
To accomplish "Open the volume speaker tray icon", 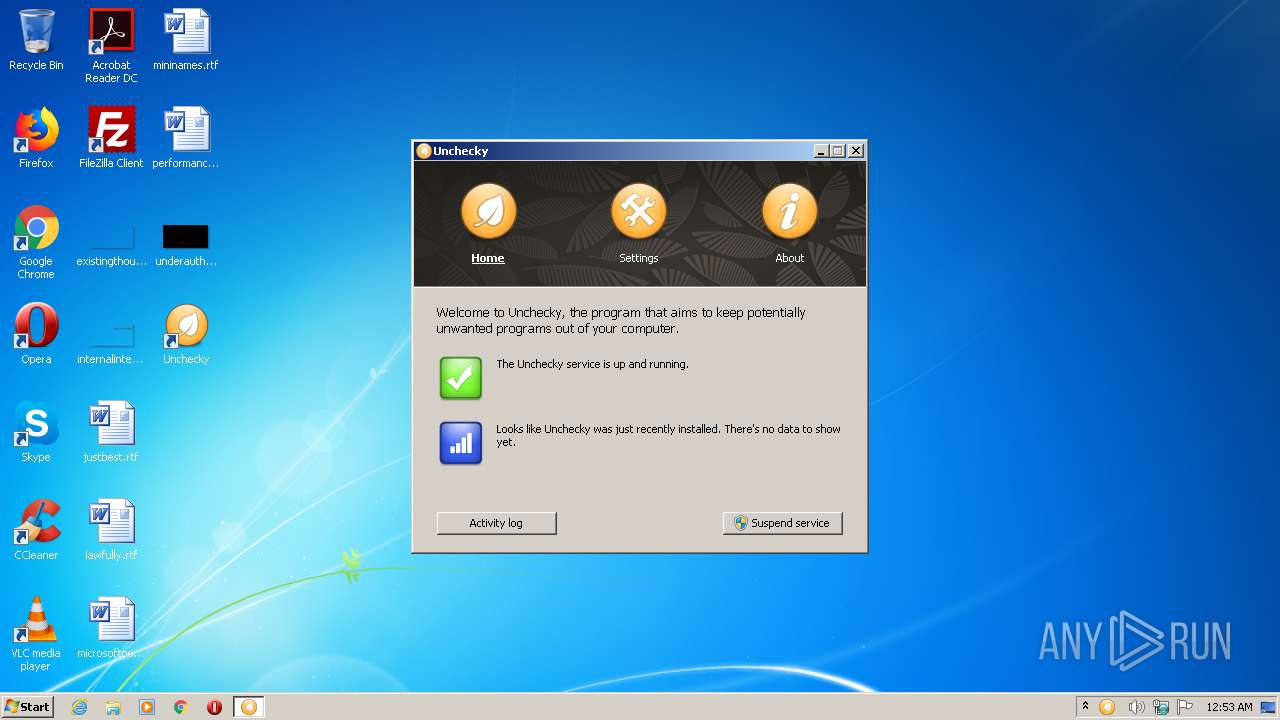I will click(x=1135, y=707).
